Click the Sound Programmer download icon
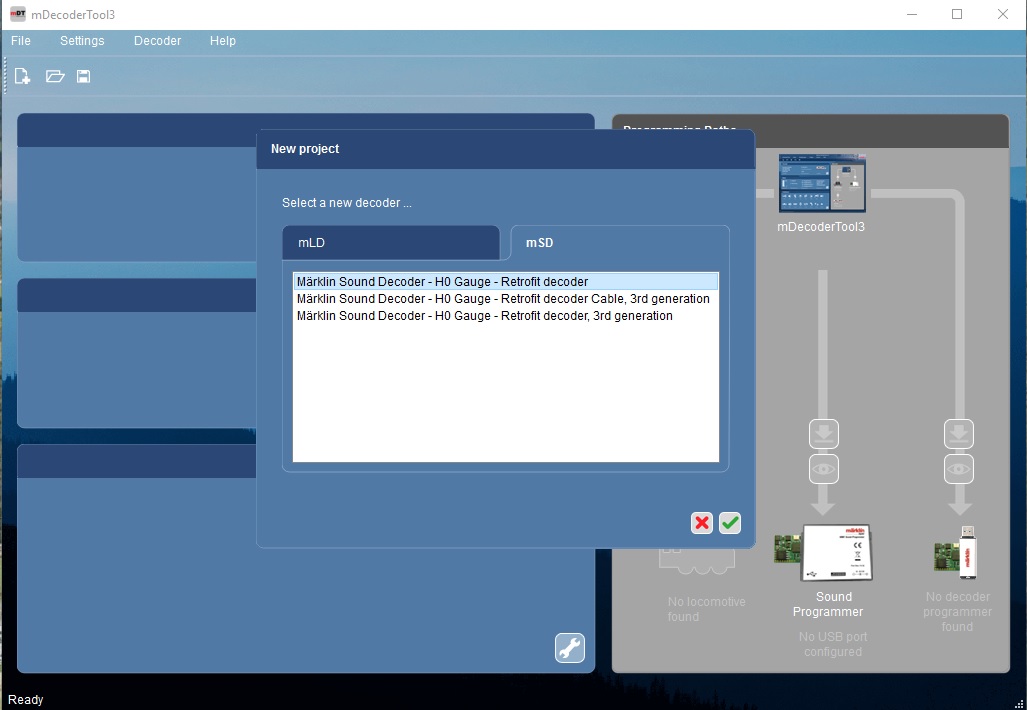Image resolution: width=1027 pixels, height=710 pixels. coord(824,434)
